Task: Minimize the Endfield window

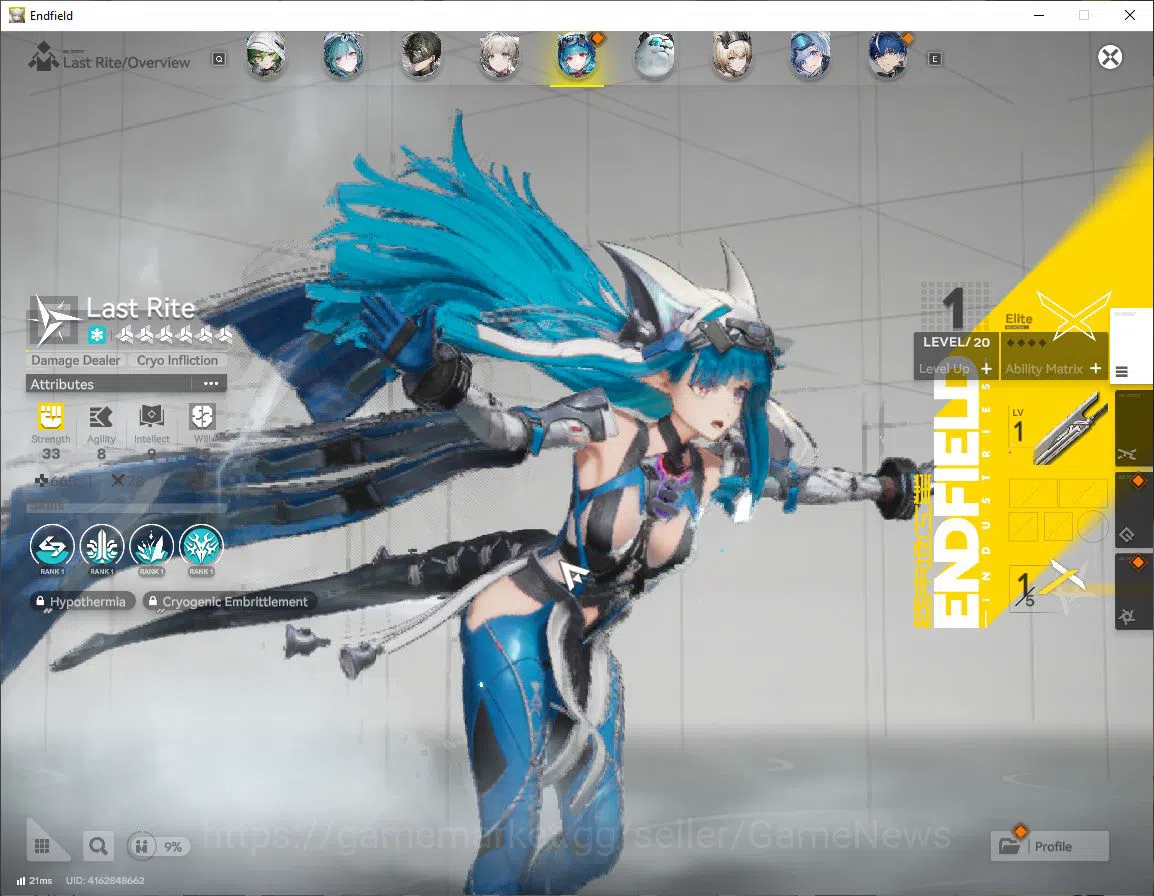Action: [x=1039, y=15]
